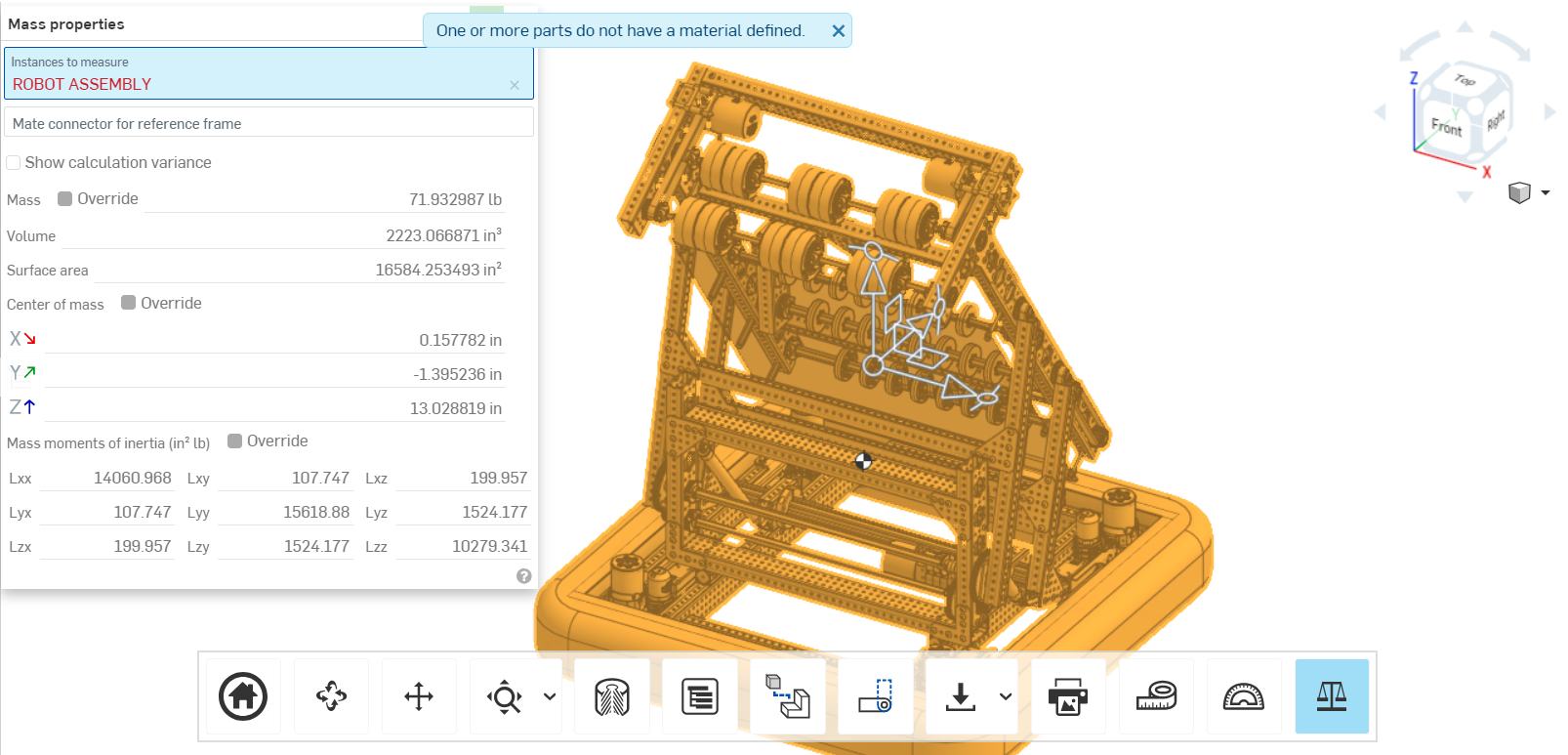The width and height of the screenshot is (1568, 755).
Task: Click the Zoom to fit magnifier icon
Action: 505,697
